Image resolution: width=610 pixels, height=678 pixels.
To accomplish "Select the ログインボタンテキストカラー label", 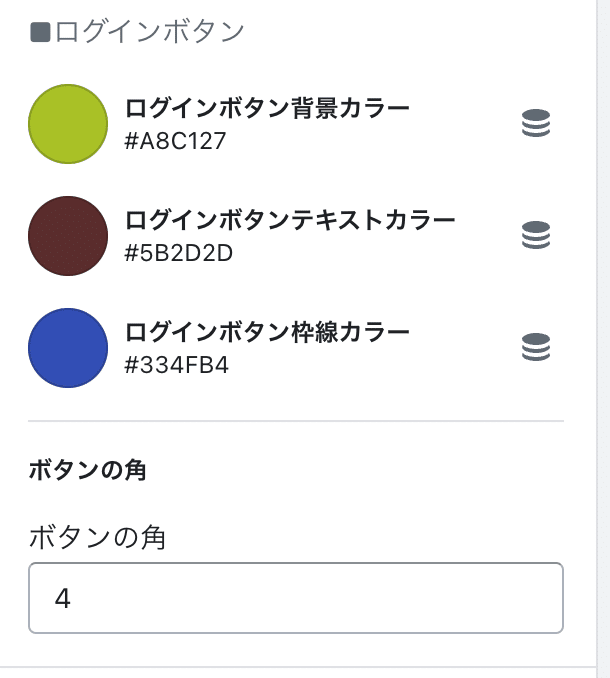I will (x=290, y=220).
